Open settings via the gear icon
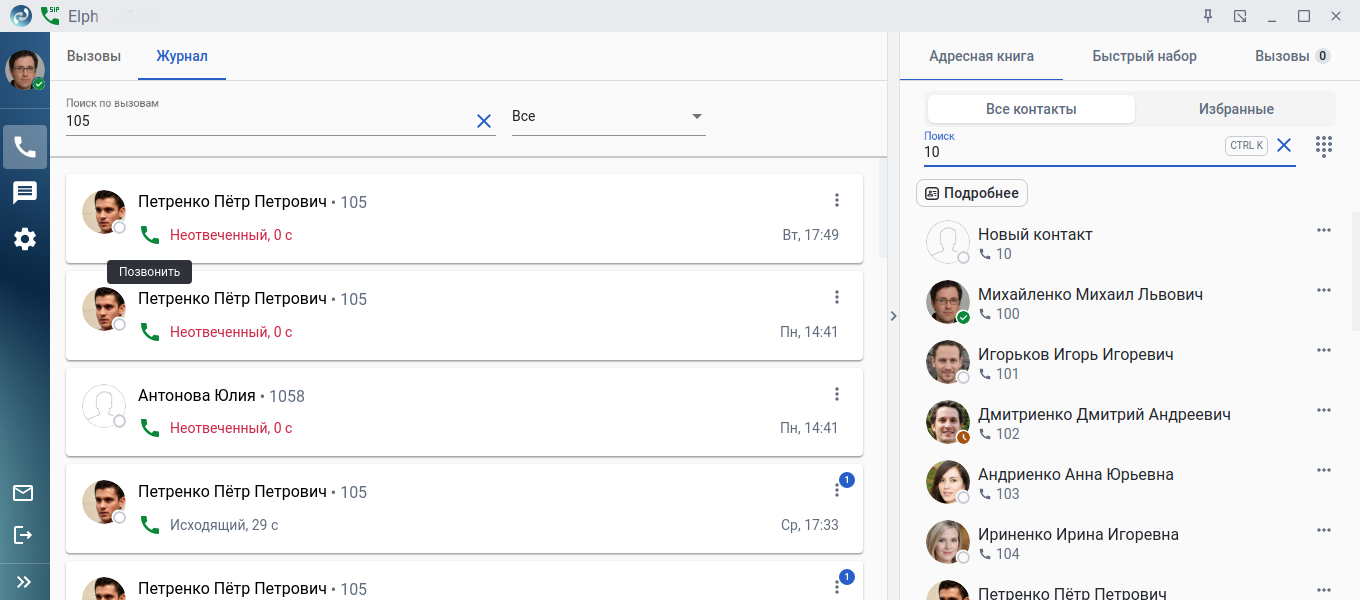This screenshot has height=600, width=1360. coord(24,239)
